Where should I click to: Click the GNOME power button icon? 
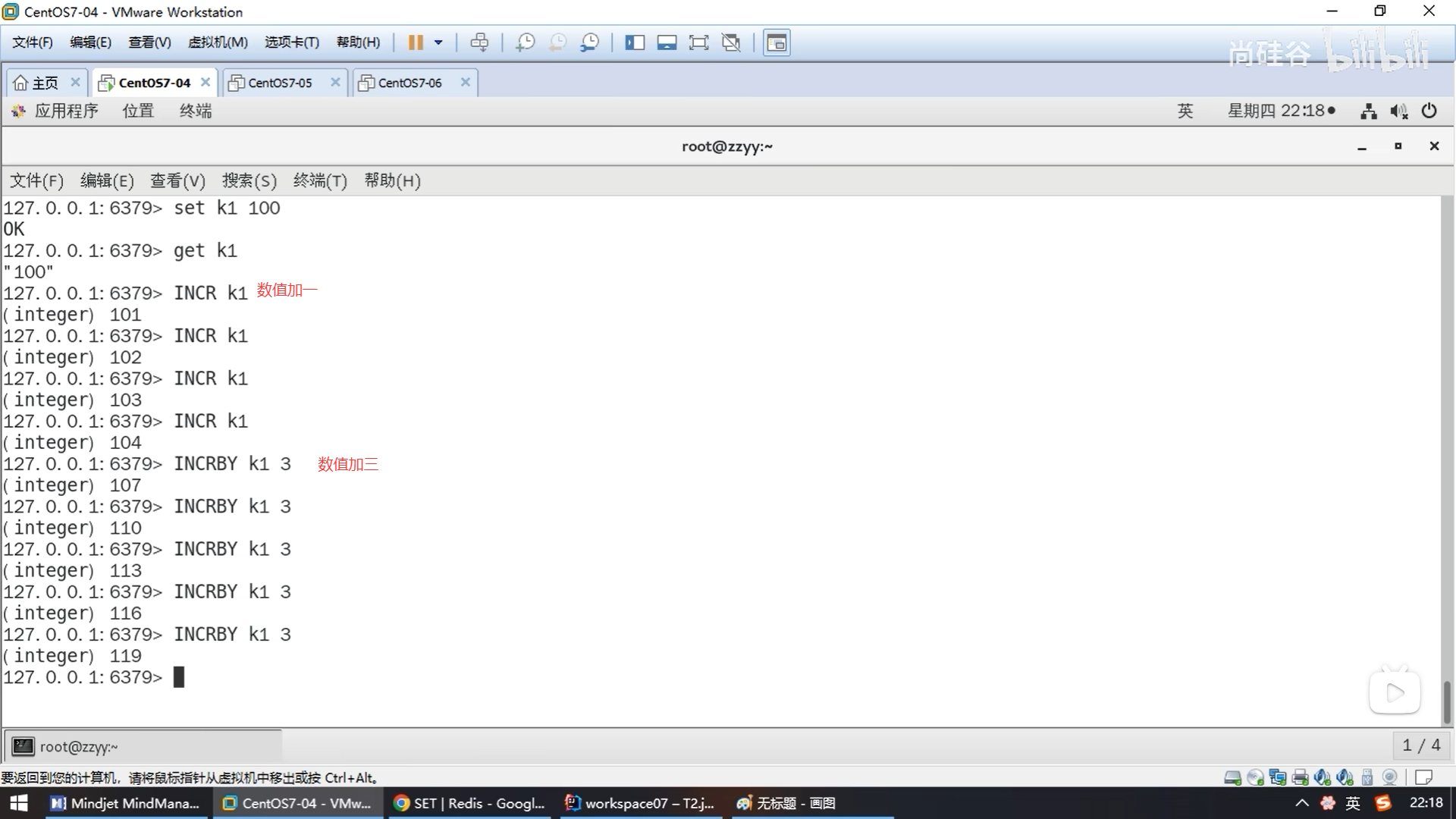[1429, 111]
